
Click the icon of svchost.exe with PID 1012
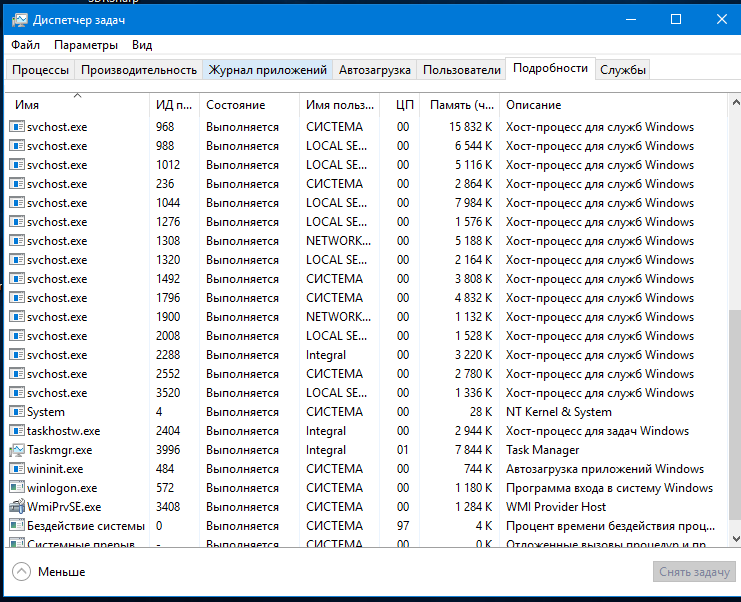pos(17,165)
